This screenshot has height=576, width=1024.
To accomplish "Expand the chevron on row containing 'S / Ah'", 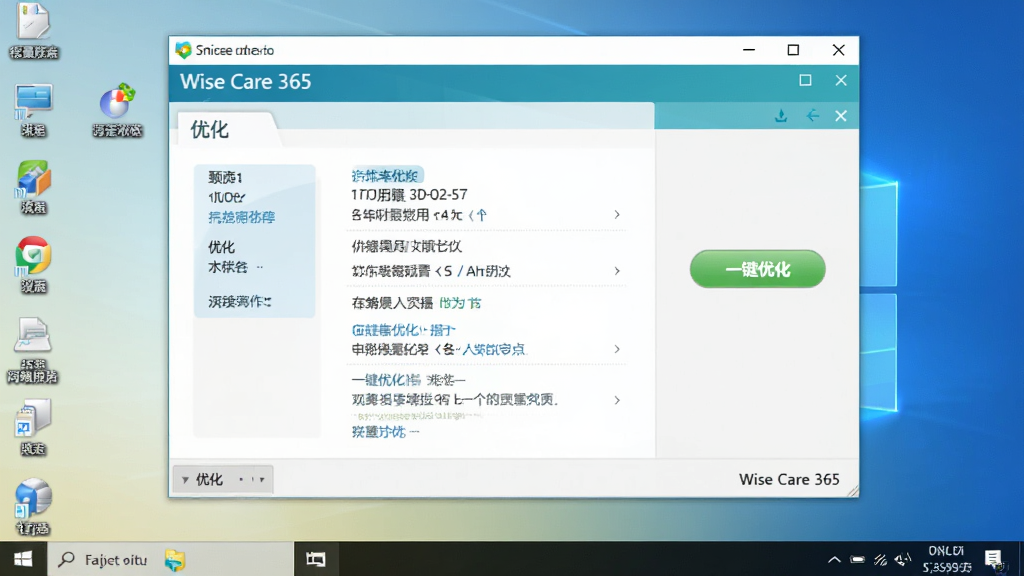I will (x=616, y=270).
